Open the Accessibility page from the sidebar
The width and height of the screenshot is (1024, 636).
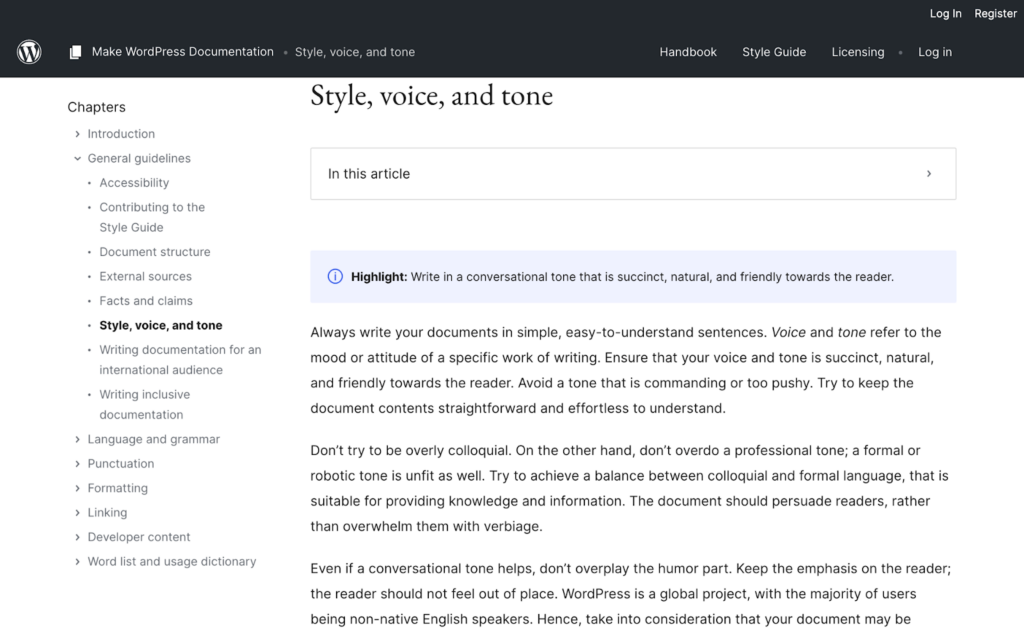click(134, 182)
